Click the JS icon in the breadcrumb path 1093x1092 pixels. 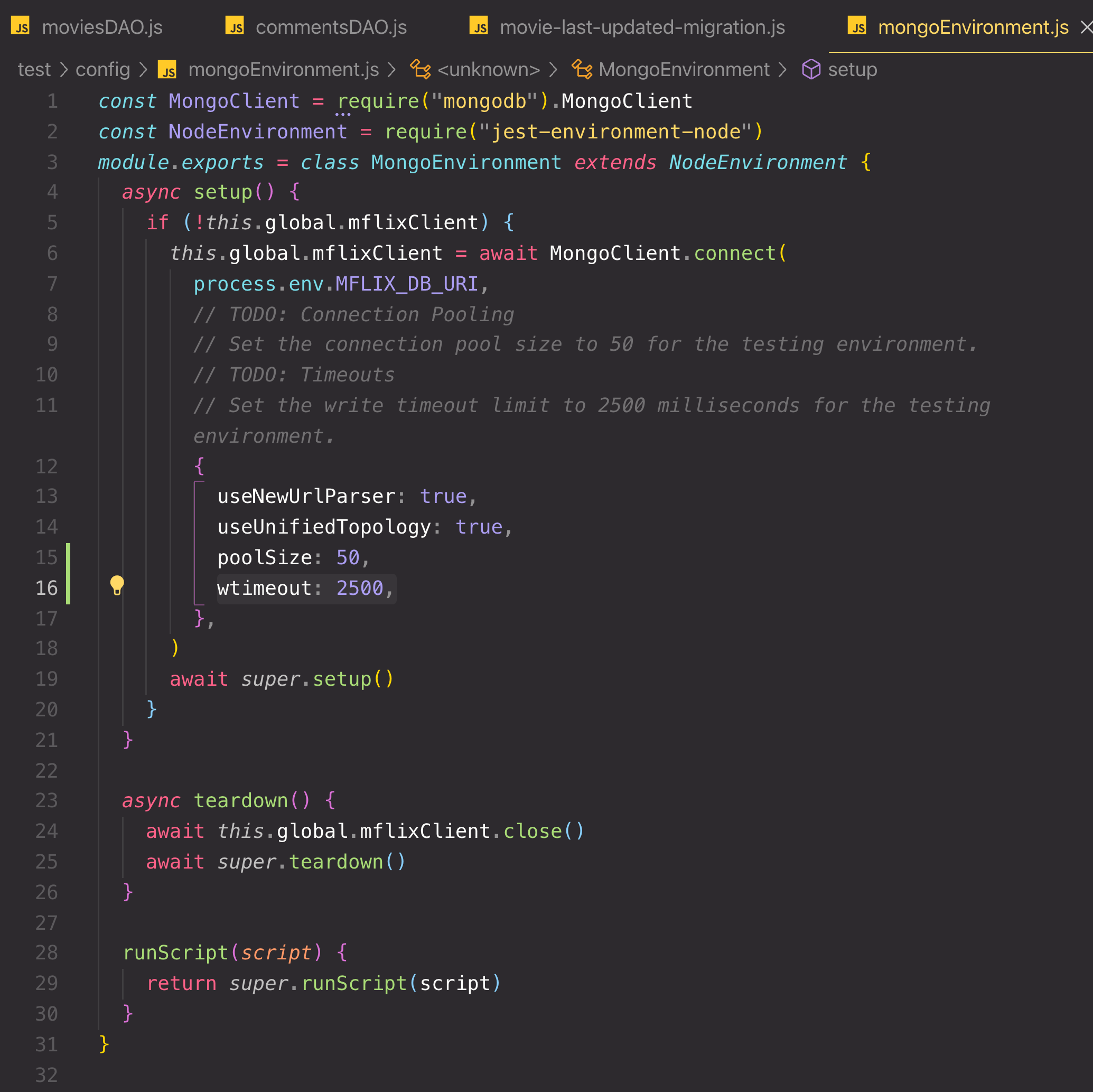point(167,70)
